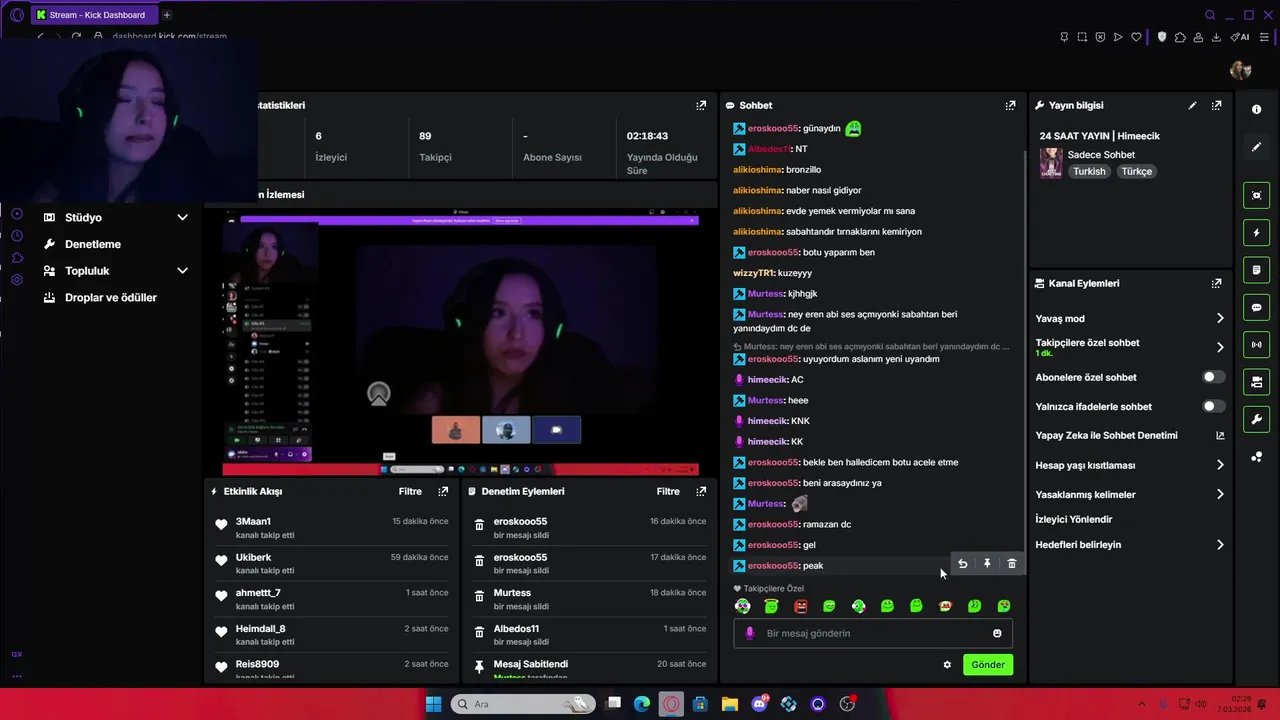The width and height of the screenshot is (1280, 720).
Task: Open the user profile avatar
Action: [x=1241, y=69]
